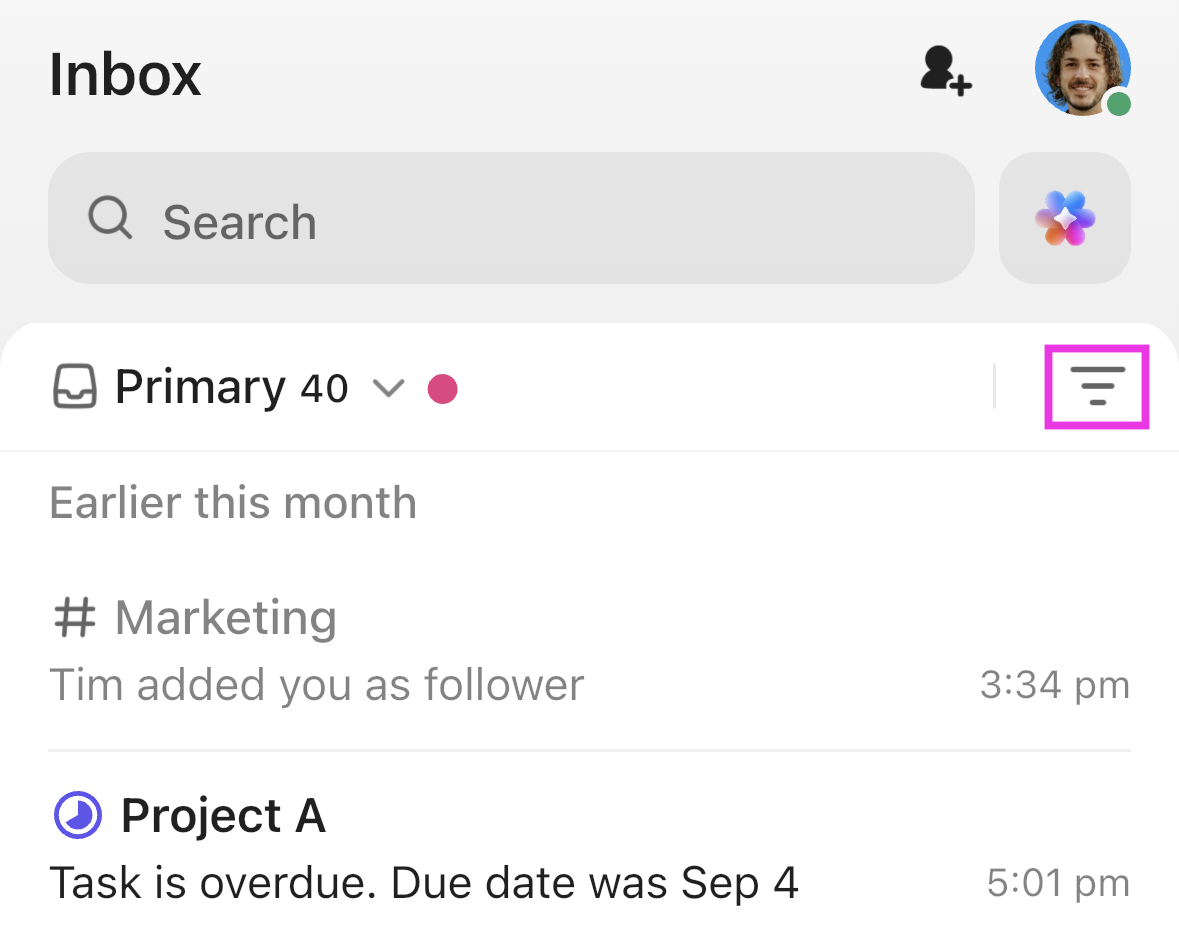Open the Project A notification title

223,817
